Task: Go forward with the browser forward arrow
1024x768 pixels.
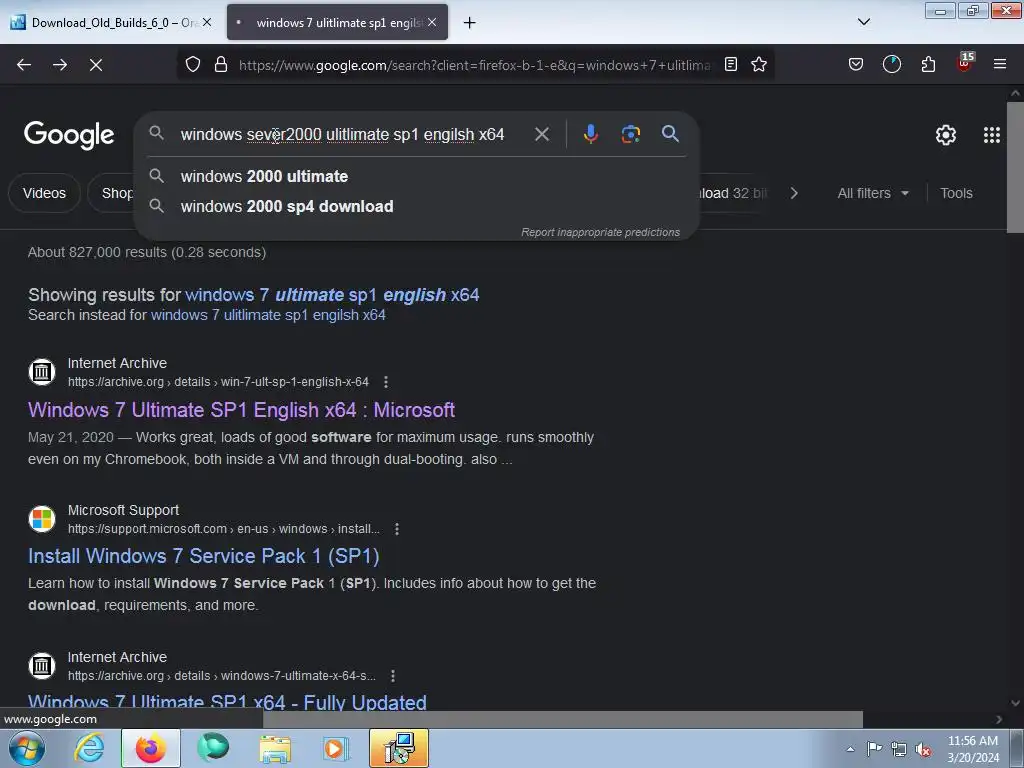Action: pos(60,65)
